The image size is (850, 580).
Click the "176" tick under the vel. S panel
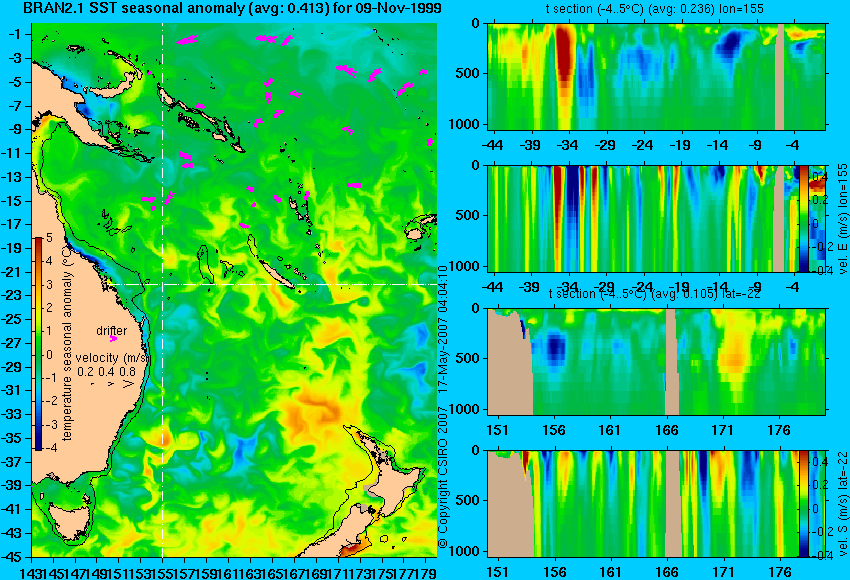[780, 572]
